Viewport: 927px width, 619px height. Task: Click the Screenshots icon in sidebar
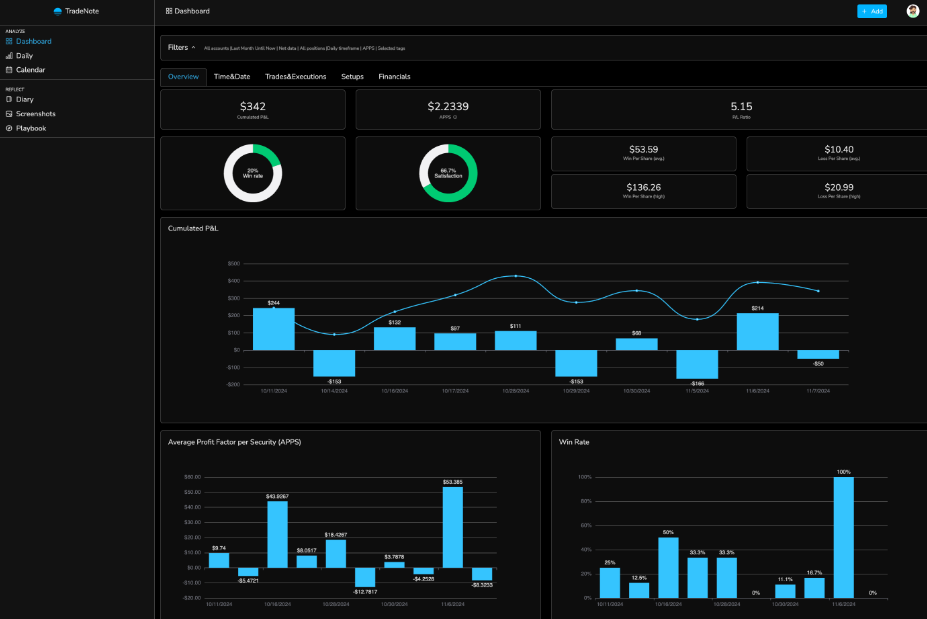coord(9,114)
